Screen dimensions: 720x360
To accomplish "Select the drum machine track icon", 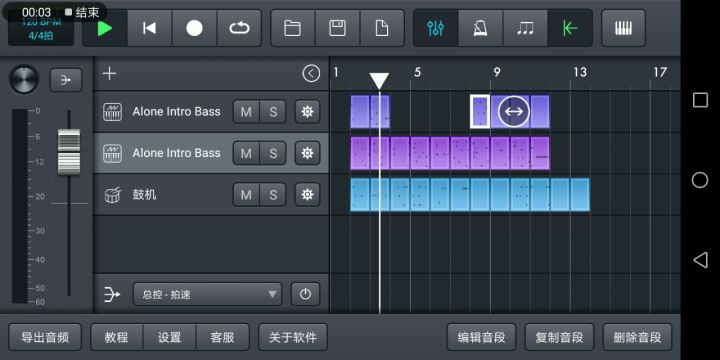I will [x=112, y=195].
